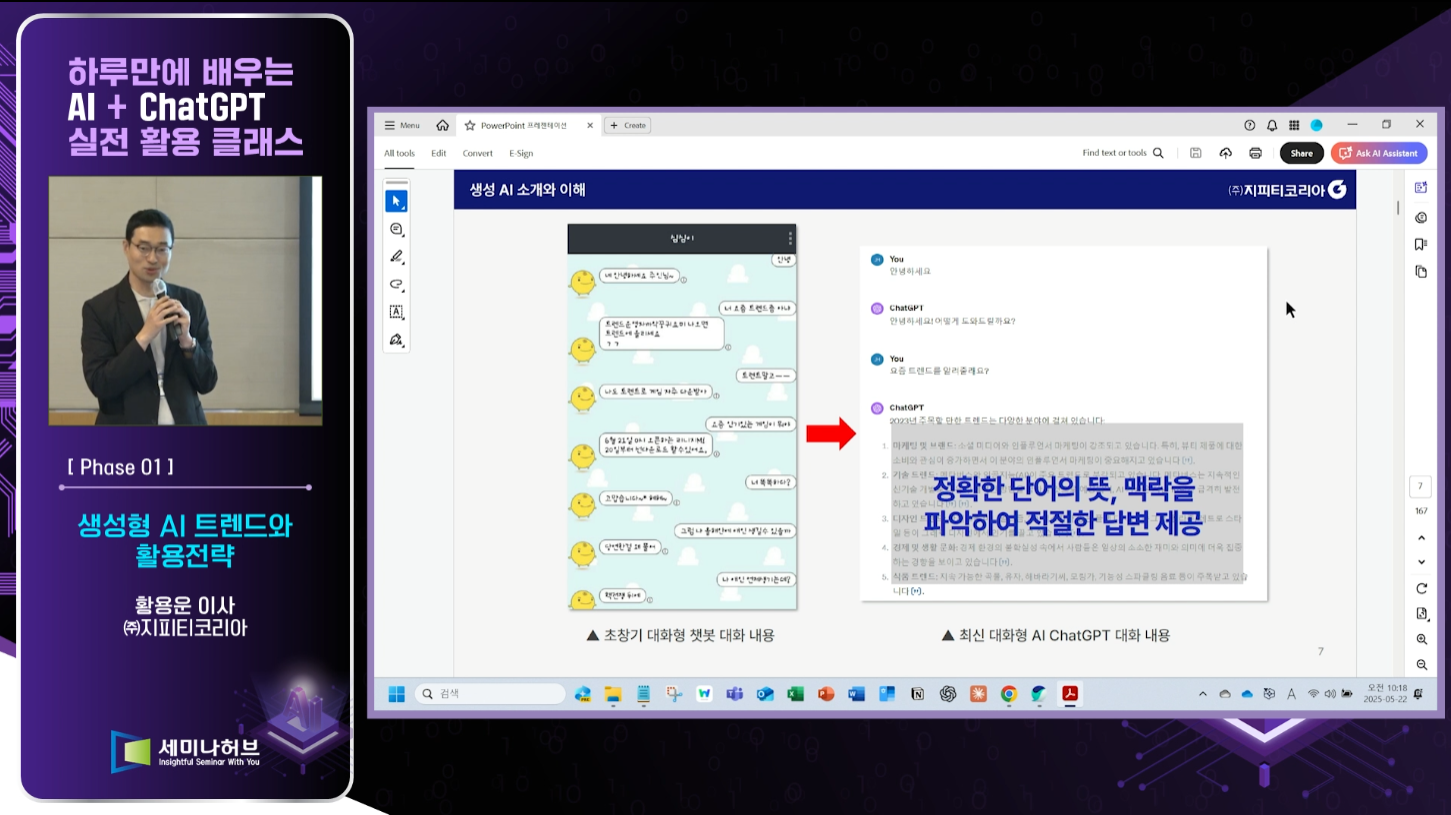Click the Save floppy disk icon
The width and height of the screenshot is (1451, 815).
pyautogui.click(x=1195, y=153)
